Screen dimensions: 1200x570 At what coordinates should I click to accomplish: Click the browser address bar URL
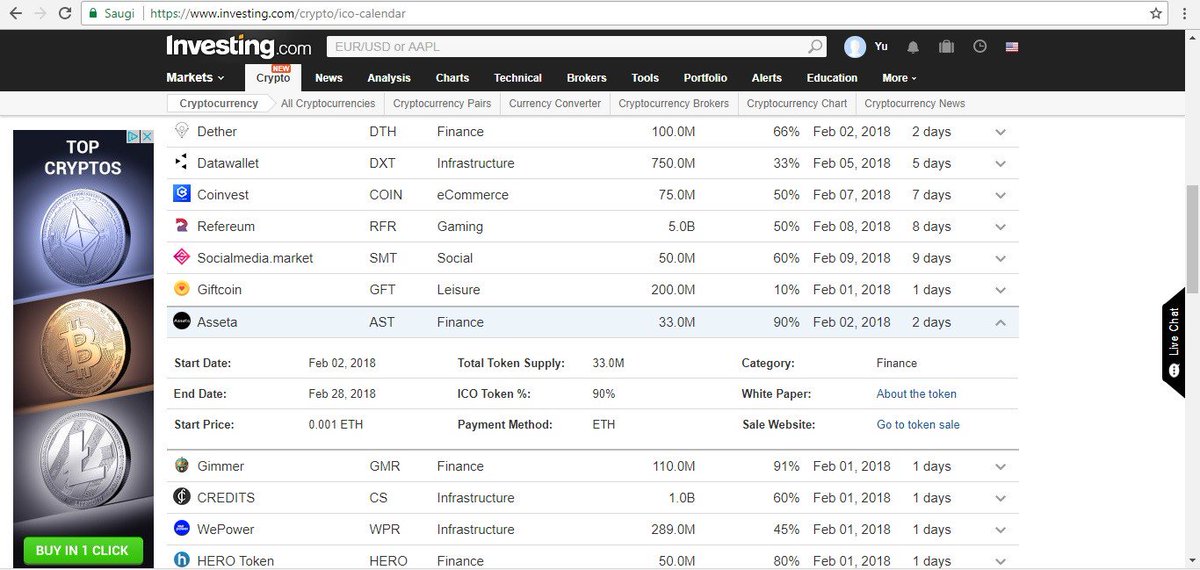pos(276,14)
